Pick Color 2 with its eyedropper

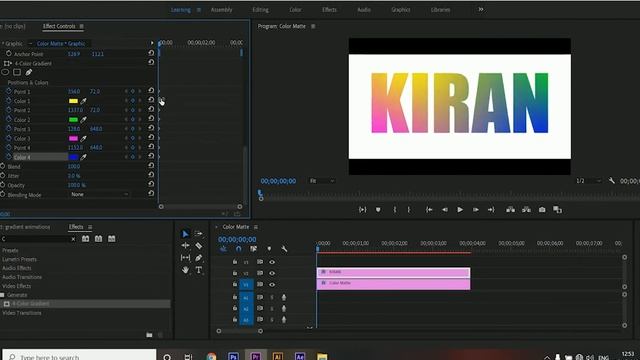tap(83, 120)
